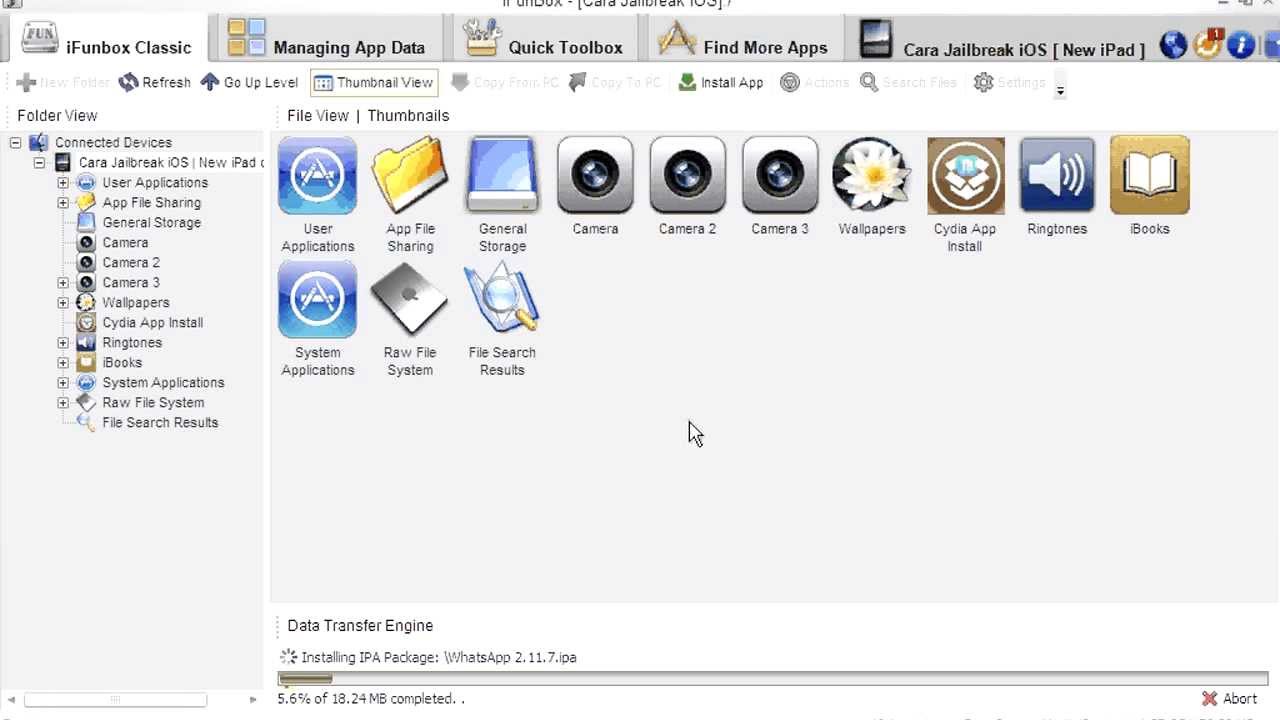This screenshot has height=720, width=1280.
Task: Toggle Thumbnail View mode
Action: click(374, 82)
